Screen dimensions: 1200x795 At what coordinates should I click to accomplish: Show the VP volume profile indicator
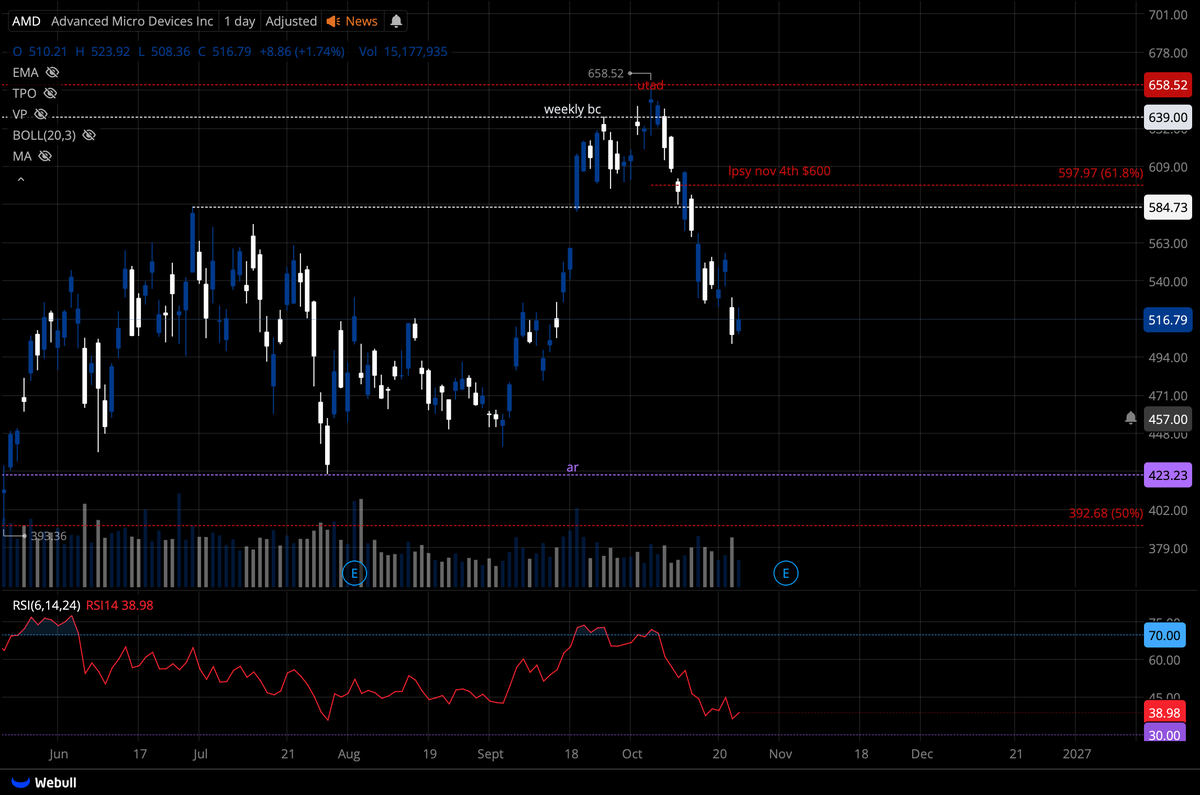pos(41,114)
